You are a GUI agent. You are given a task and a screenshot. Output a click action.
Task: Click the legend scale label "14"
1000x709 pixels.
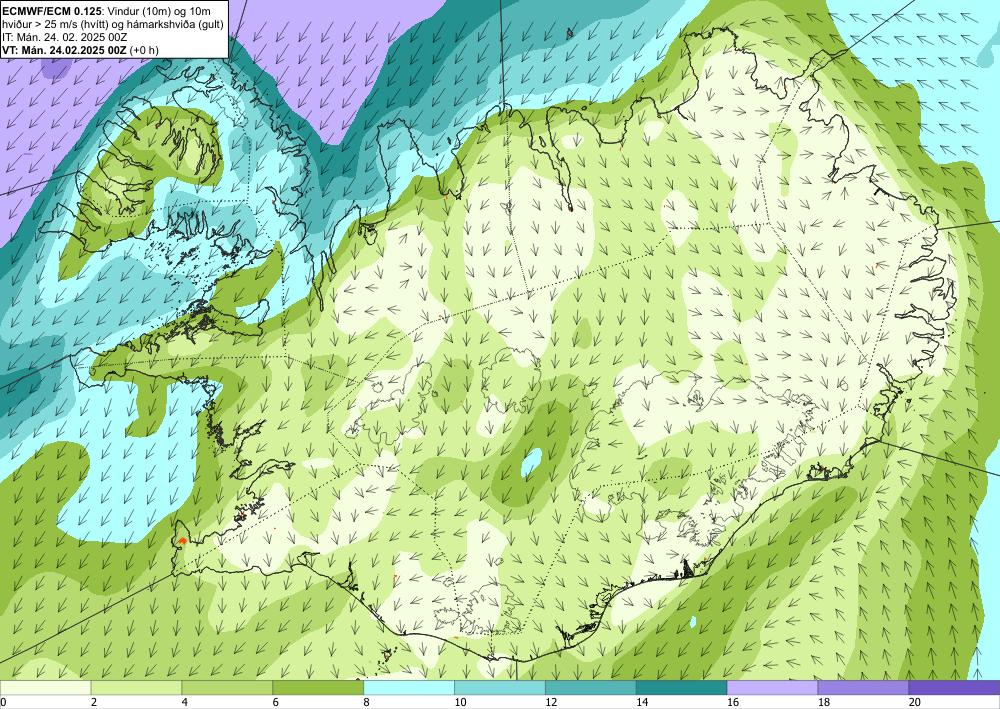pos(642,702)
